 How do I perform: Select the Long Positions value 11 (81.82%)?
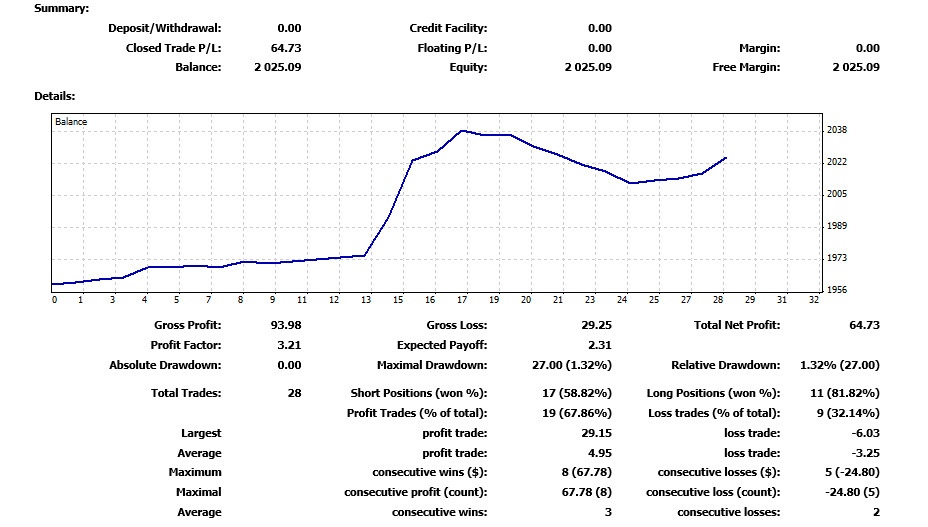click(x=845, y=393)
